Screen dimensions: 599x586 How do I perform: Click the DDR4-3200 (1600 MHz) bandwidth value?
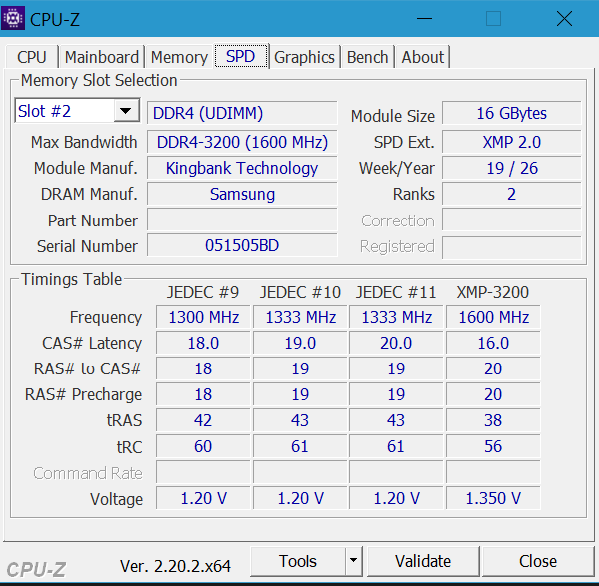pos(242,142)
